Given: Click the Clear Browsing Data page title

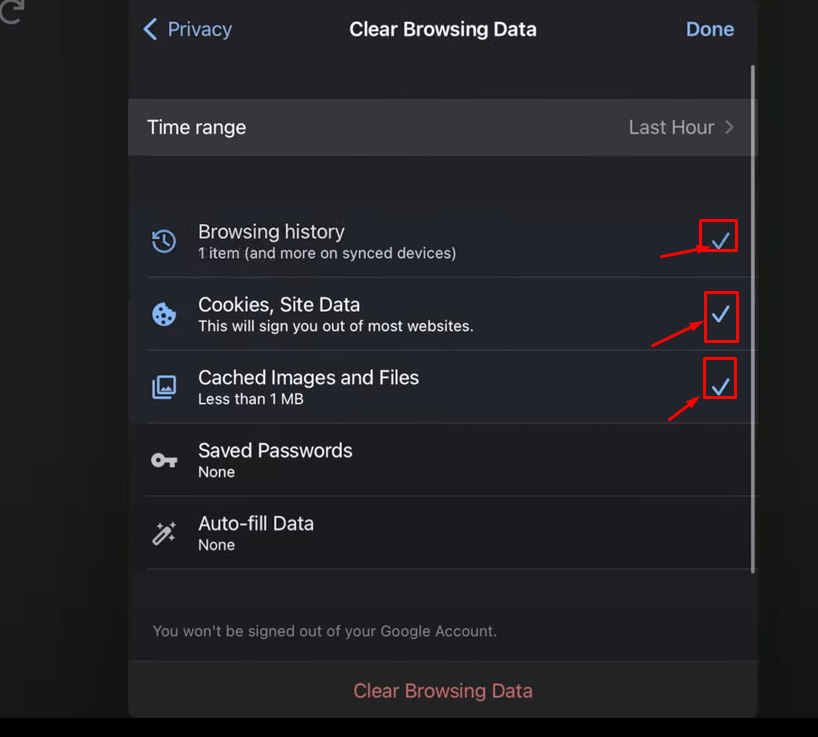Looking at the screenshot, I should (442, 29).
